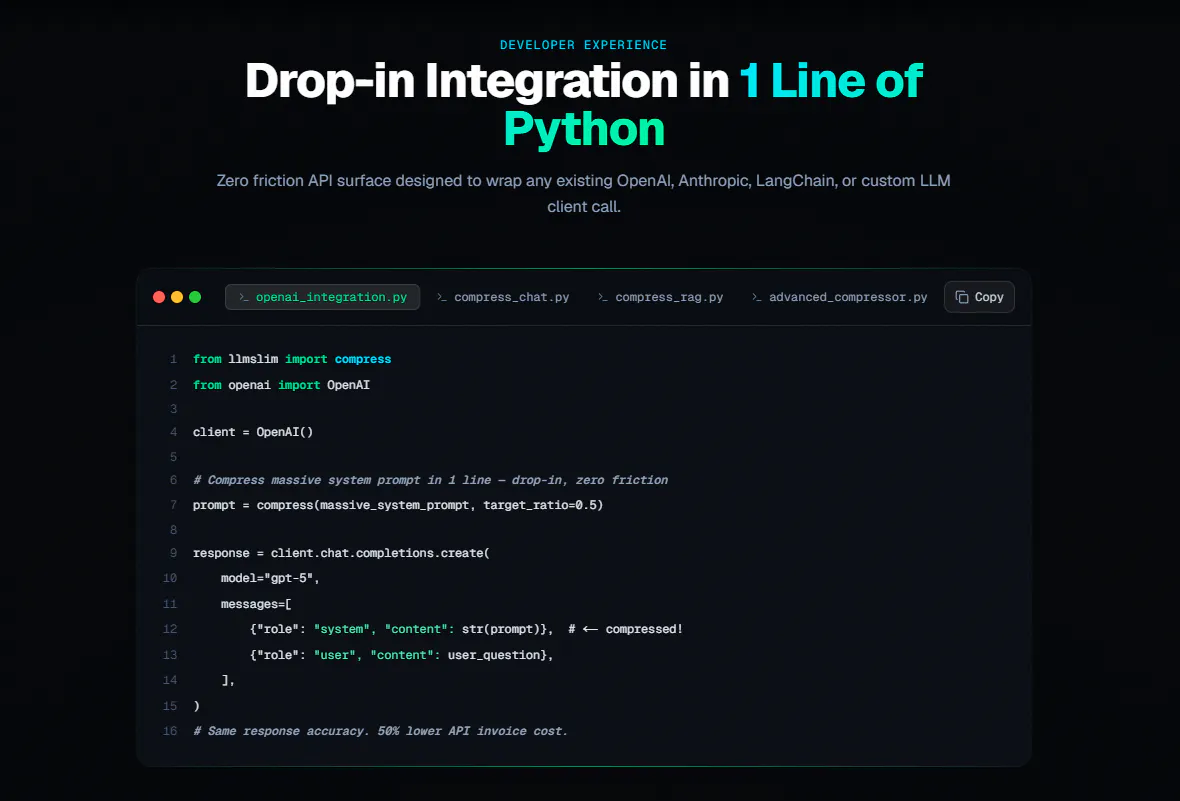
Task: Click code line 'from openai import OpenAI'
Action: (281, 385)
